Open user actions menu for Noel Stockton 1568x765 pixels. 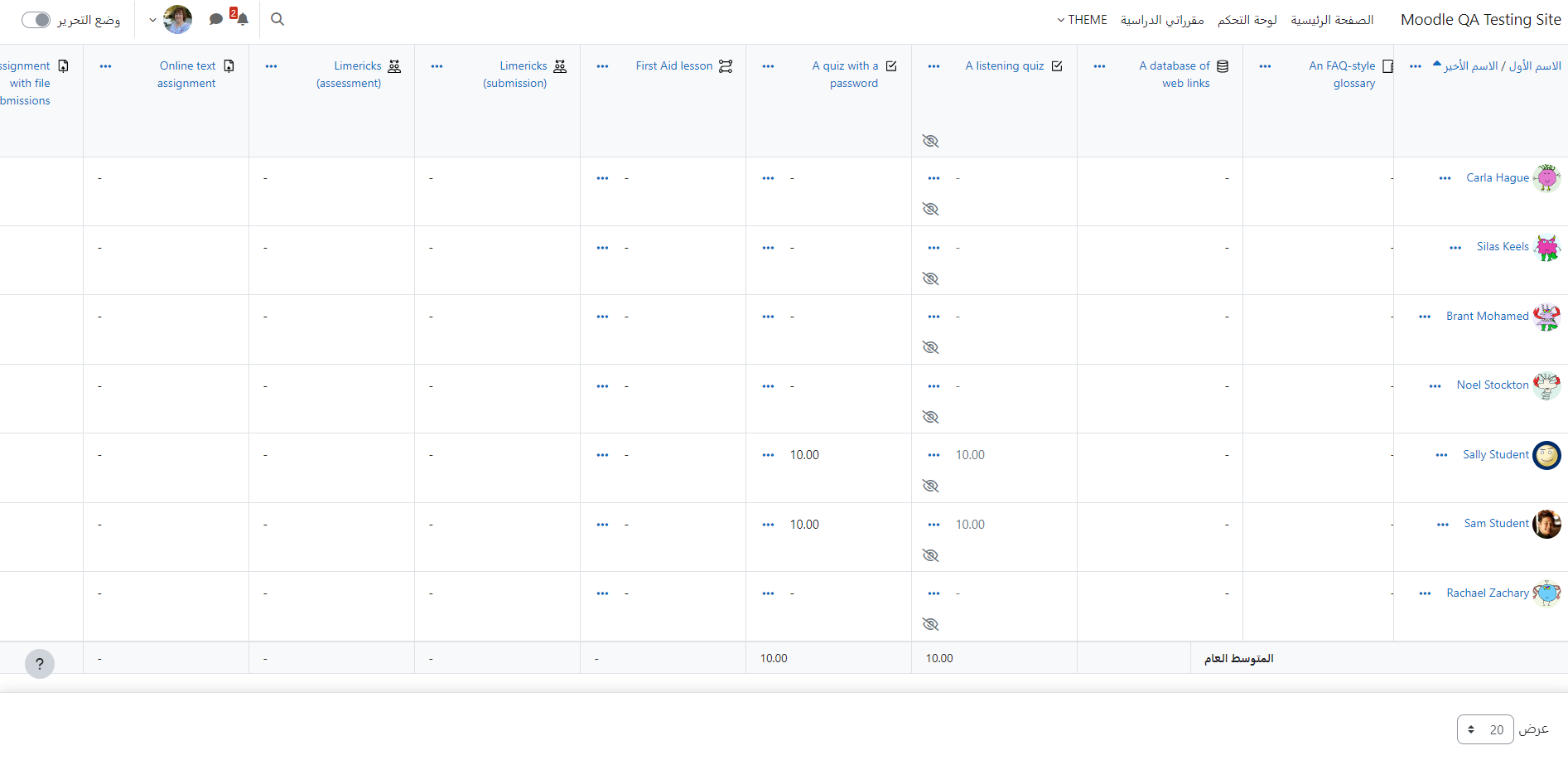[1435, 386]
